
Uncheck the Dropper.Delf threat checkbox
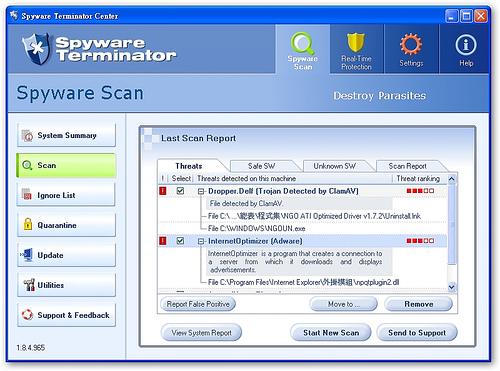click(180, 191)
